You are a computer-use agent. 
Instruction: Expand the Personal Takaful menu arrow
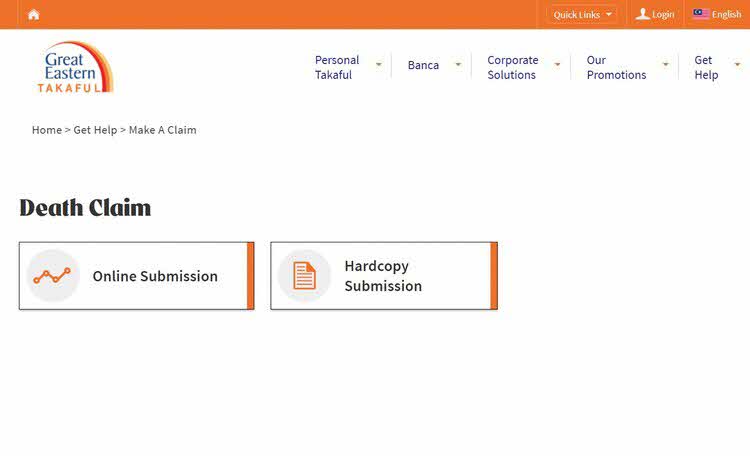click(378, 65)
